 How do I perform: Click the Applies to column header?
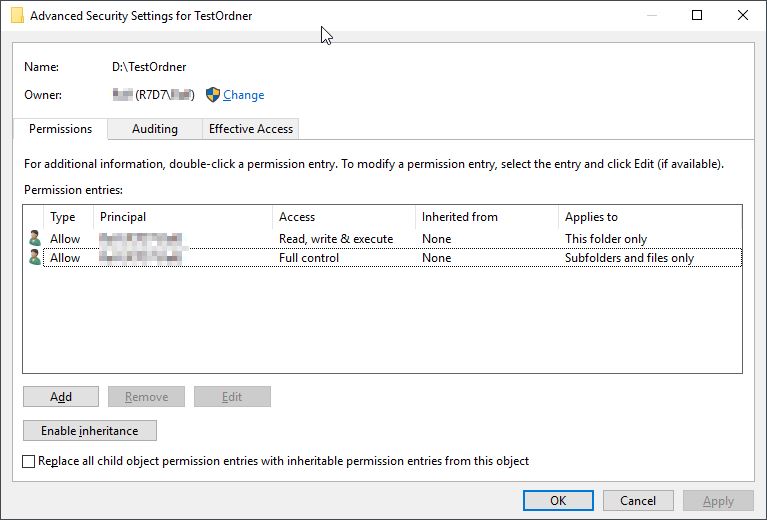tap(648, 217)
